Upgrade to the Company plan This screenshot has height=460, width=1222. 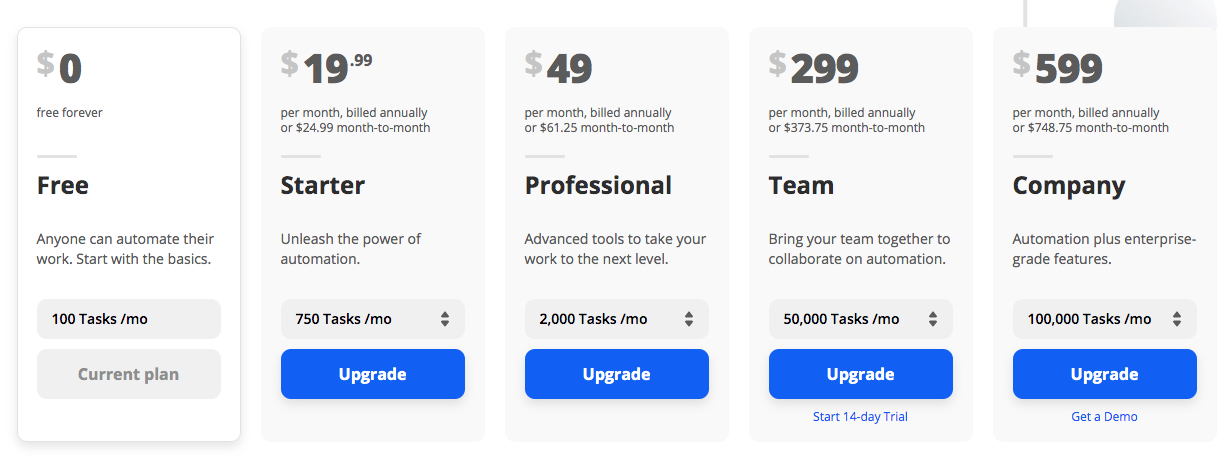tap(1105, 374)
